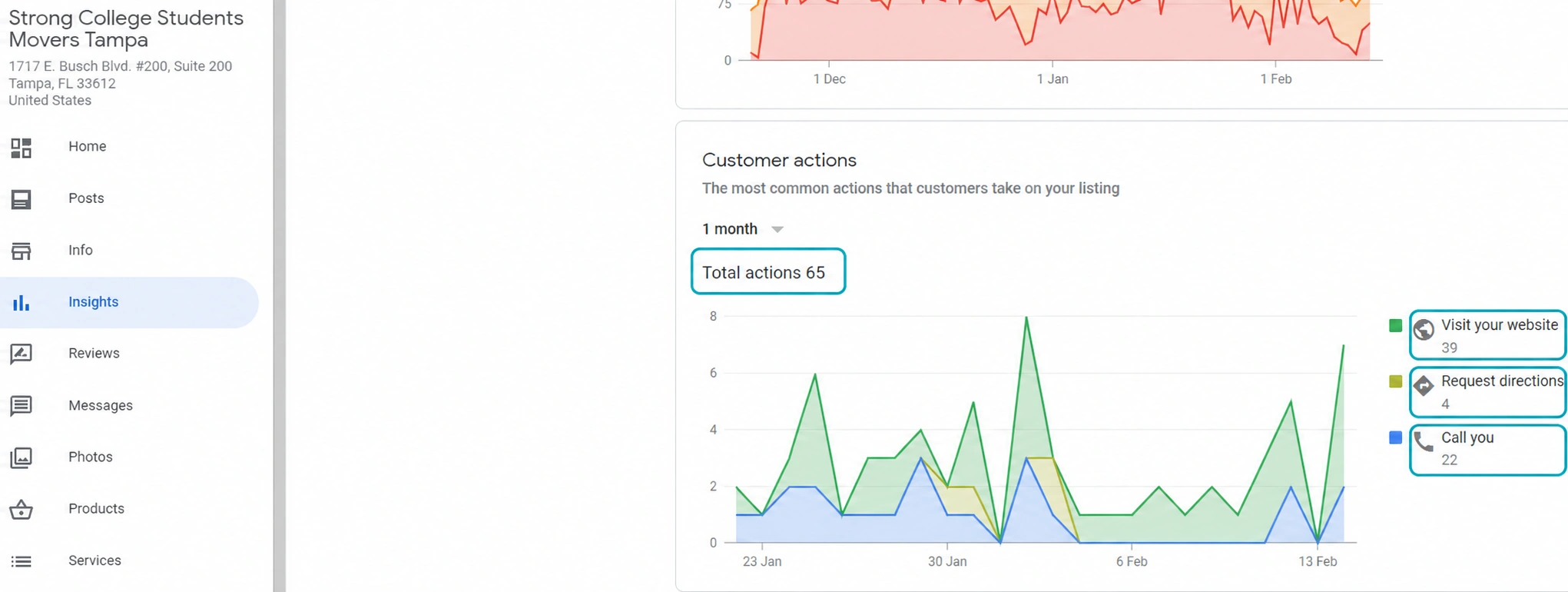Viewport: 1568px width, 592px height.
Task: Click the Services list icon
Action: (22, 561)
